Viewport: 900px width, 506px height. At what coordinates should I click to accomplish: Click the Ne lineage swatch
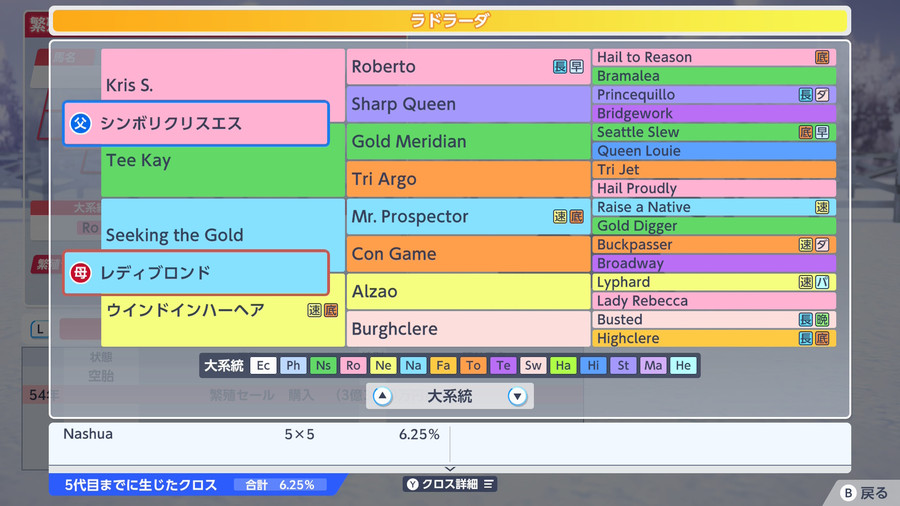tap(383, 365)
